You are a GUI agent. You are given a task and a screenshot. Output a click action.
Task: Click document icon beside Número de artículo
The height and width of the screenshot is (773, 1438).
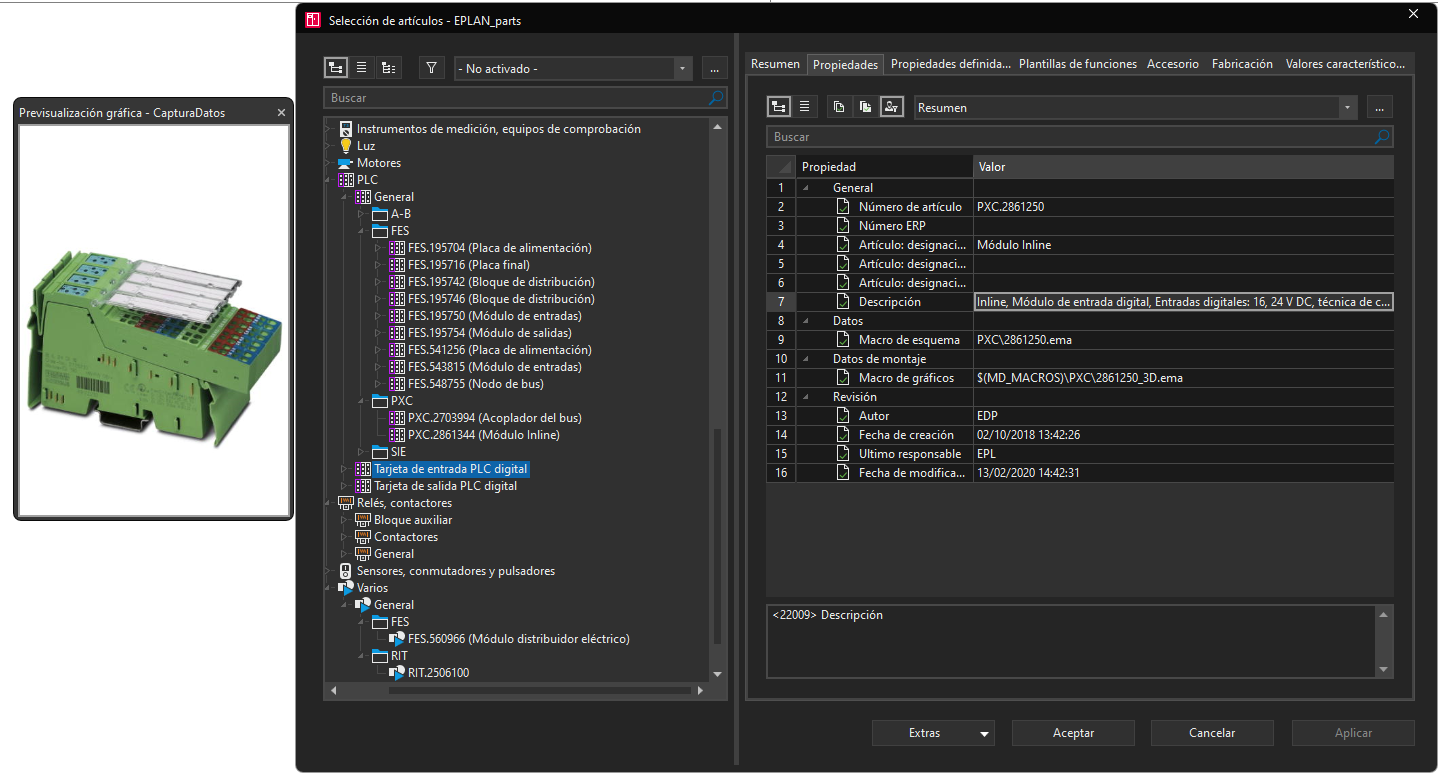click(843, 207)
